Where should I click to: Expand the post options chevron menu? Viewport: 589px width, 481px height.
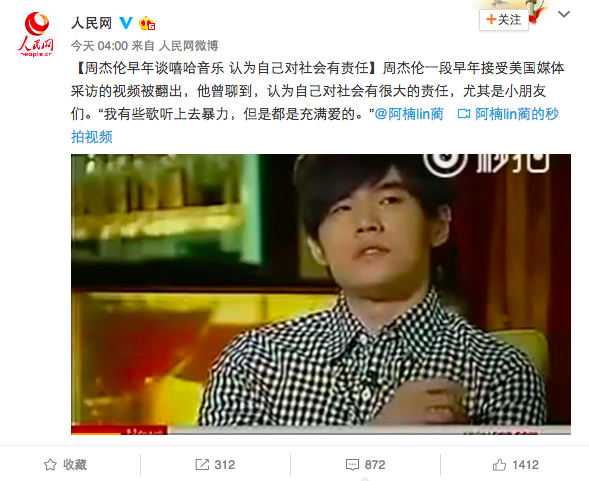(564, 14)
